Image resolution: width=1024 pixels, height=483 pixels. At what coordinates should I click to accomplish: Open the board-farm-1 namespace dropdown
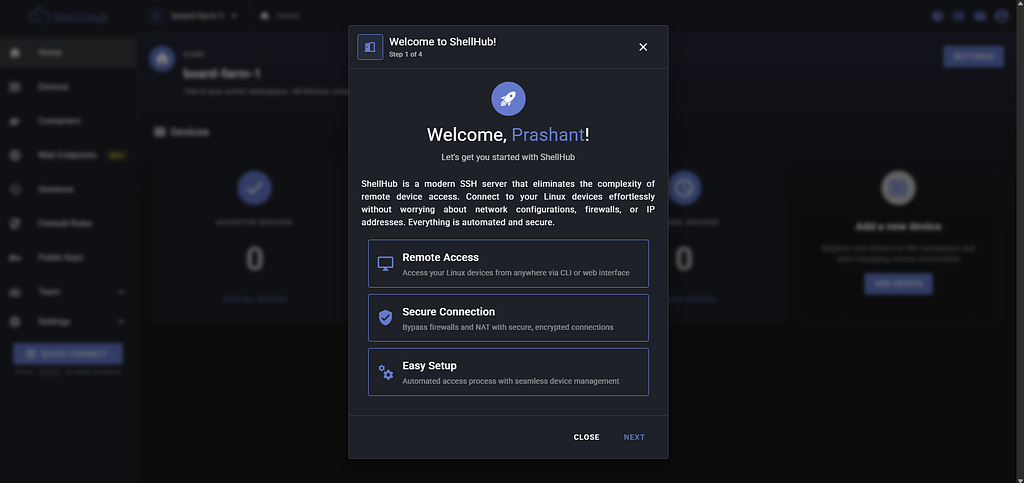tap(195, 16)
